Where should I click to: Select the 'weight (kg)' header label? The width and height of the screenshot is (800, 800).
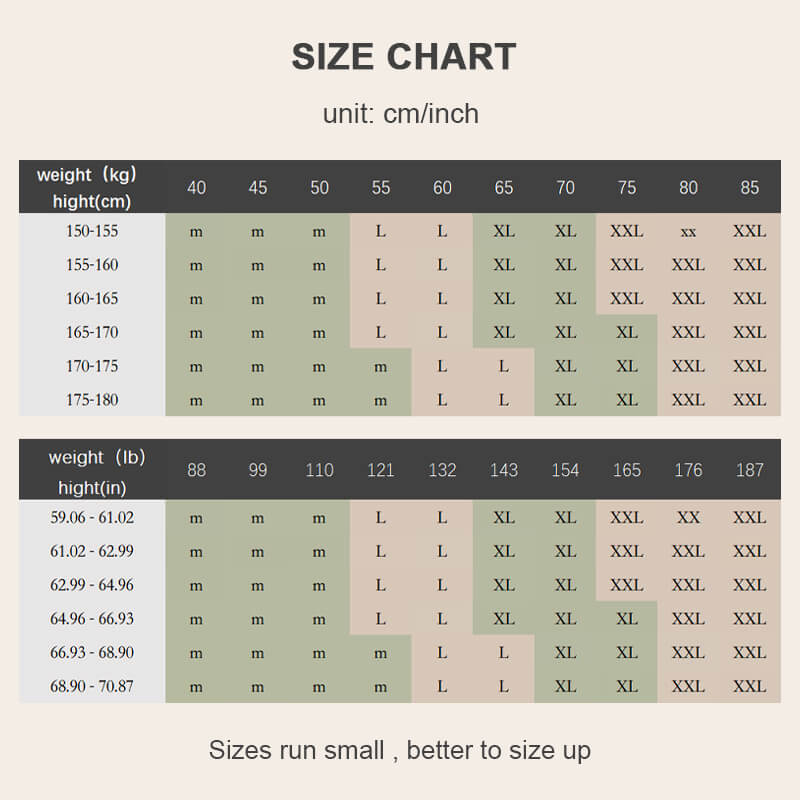pyautogui.click(x=87, y=175)
